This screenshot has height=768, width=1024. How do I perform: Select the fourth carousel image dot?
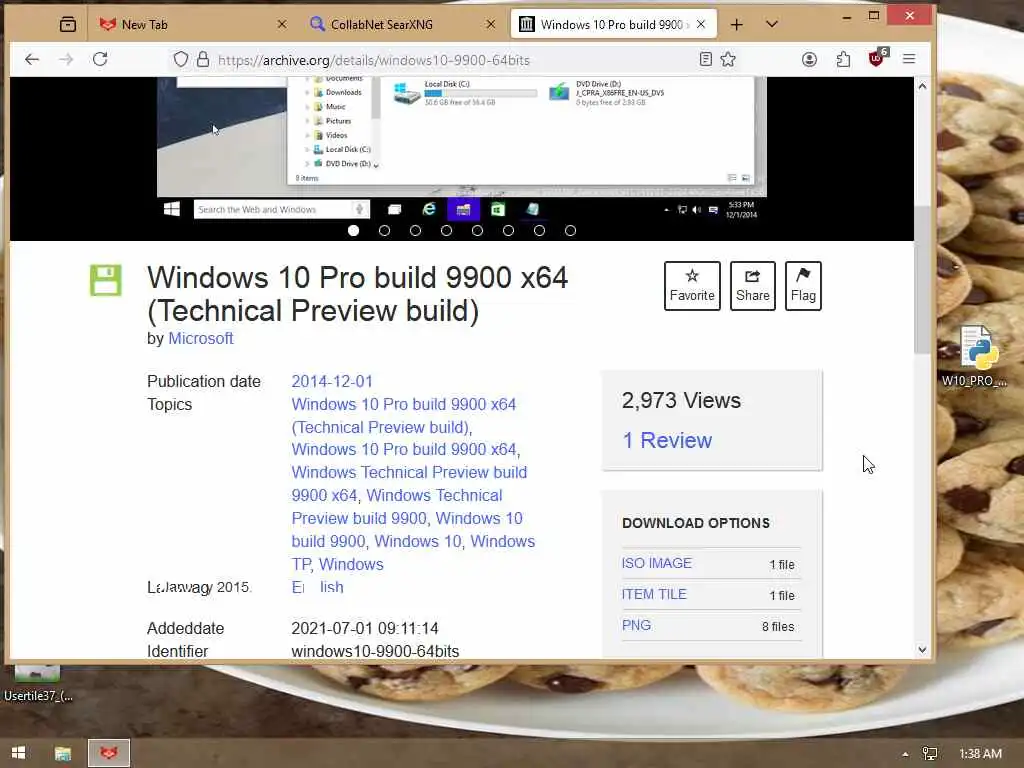click(x=447, y=231)
